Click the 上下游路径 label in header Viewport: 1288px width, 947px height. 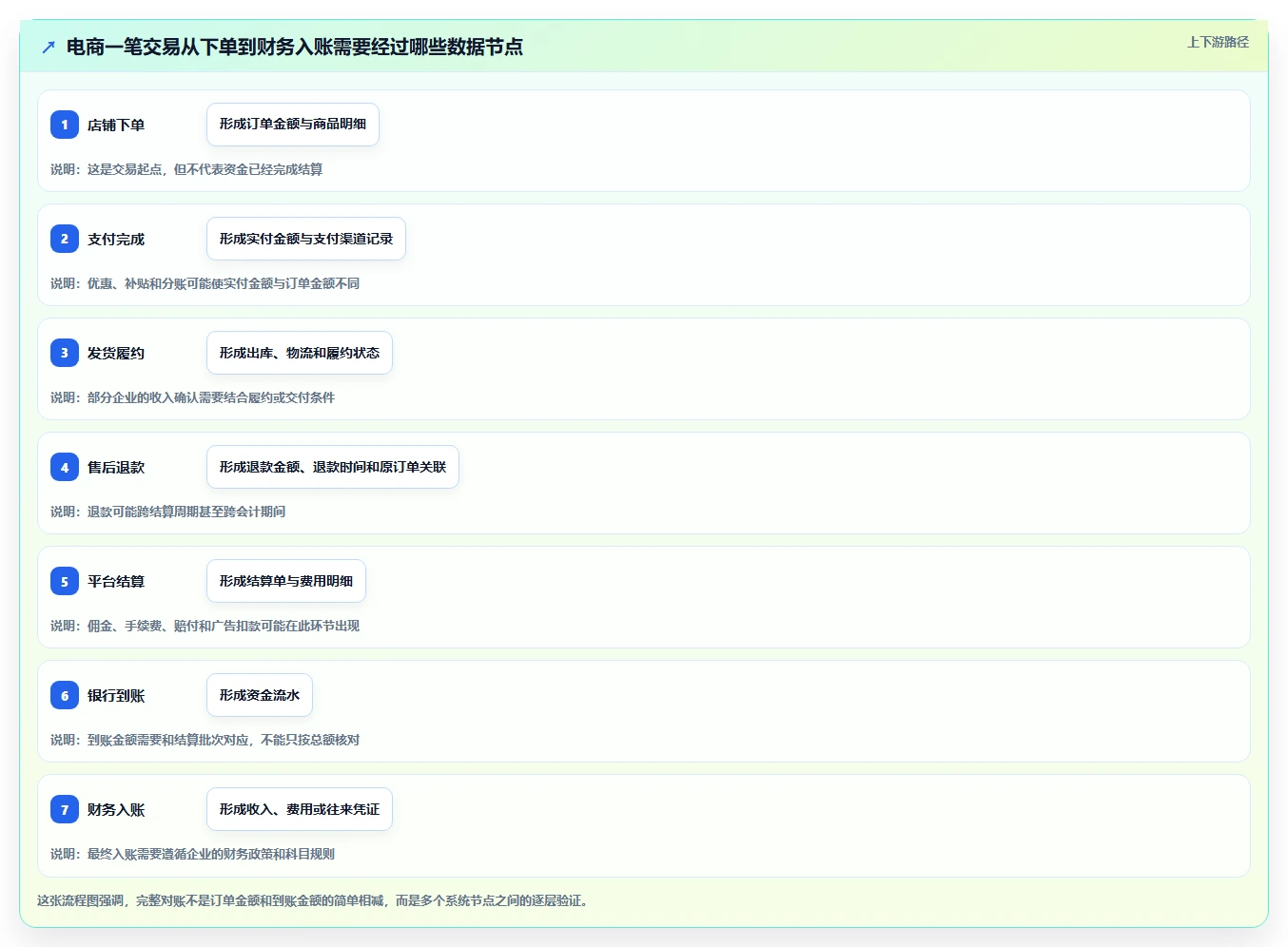click(1218, 42)
